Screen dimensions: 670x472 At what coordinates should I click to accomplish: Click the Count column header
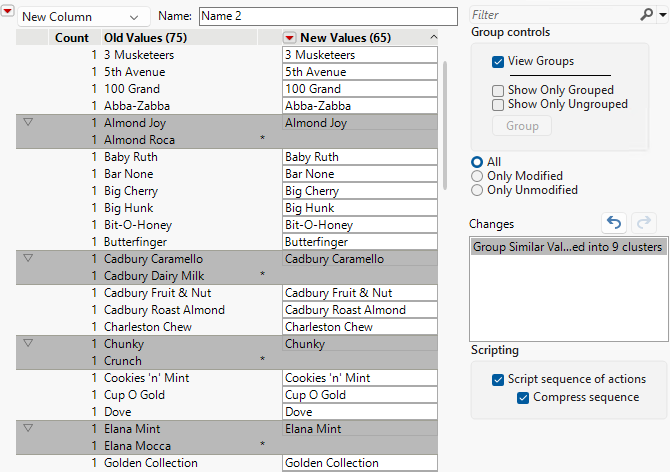point(71,38)
